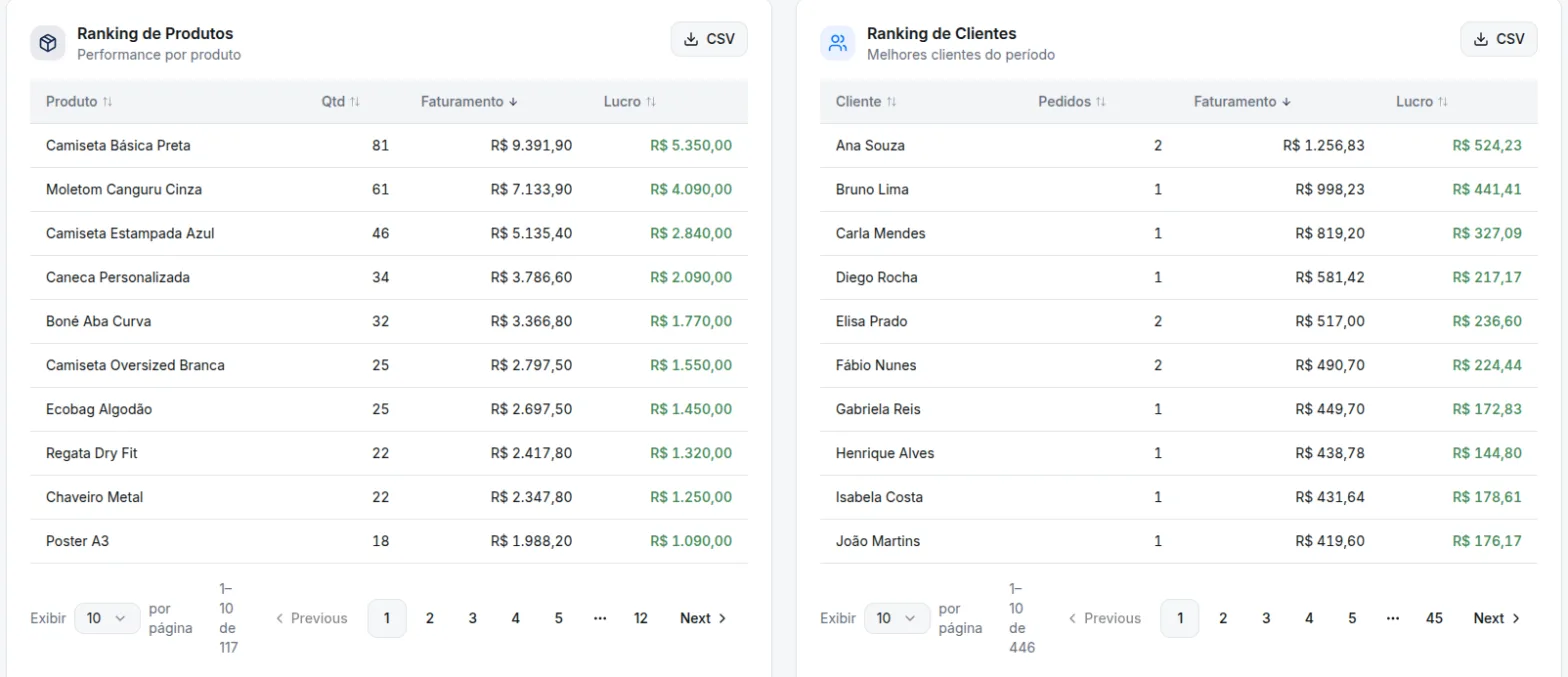The height and width of the screenshot is (677, 1568).
Task: Click Fábio Nunes client name
Action: [x=876, y=365]
